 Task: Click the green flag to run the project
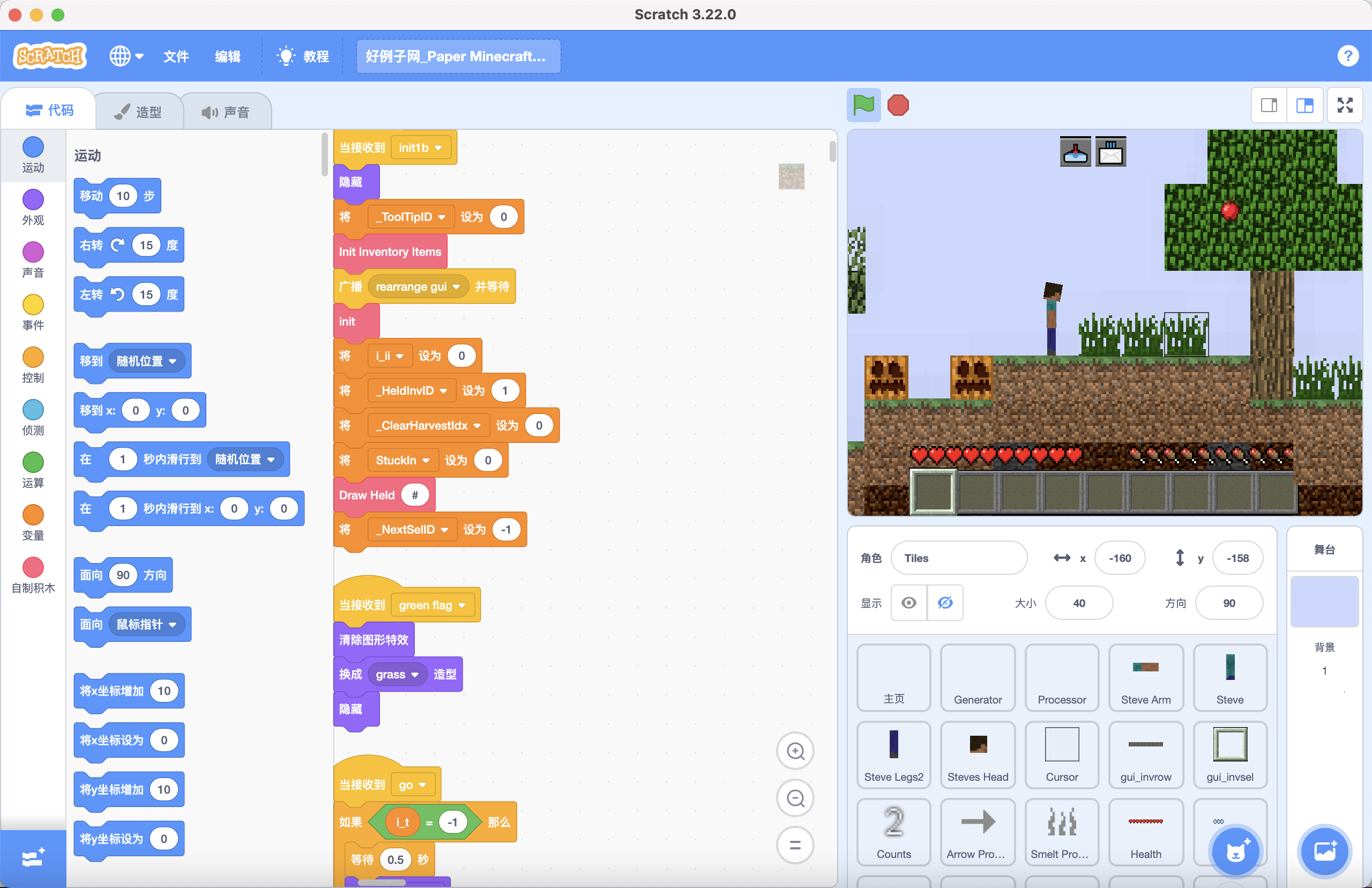(863, 105)
